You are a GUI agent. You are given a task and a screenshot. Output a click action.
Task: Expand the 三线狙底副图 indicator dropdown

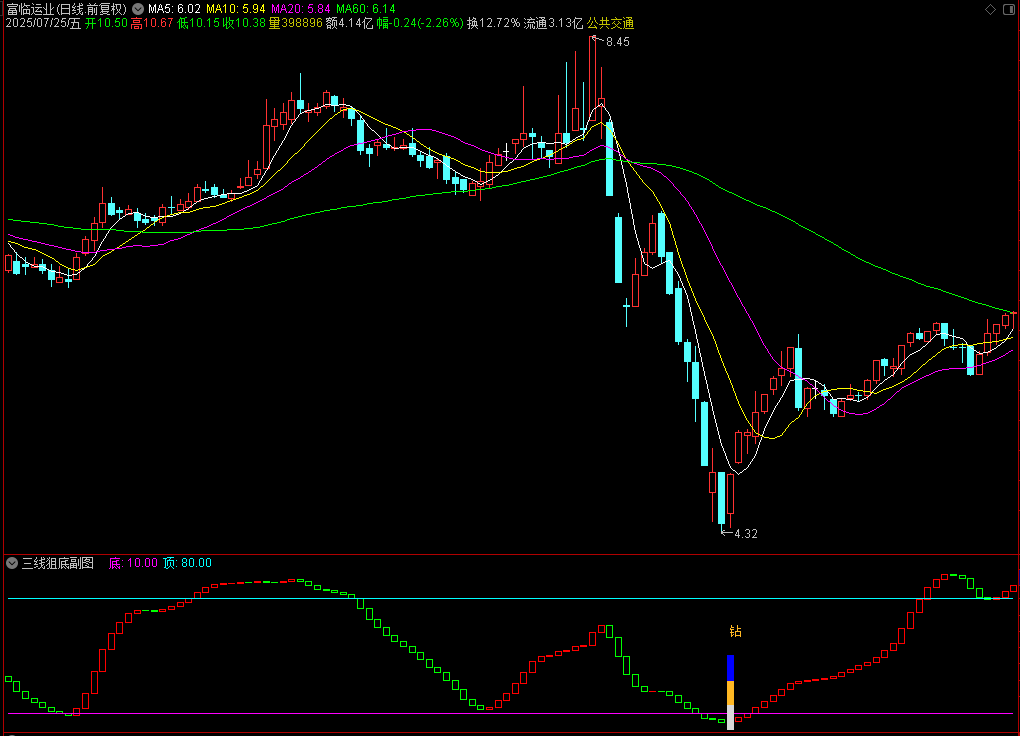tap(12, 563)
